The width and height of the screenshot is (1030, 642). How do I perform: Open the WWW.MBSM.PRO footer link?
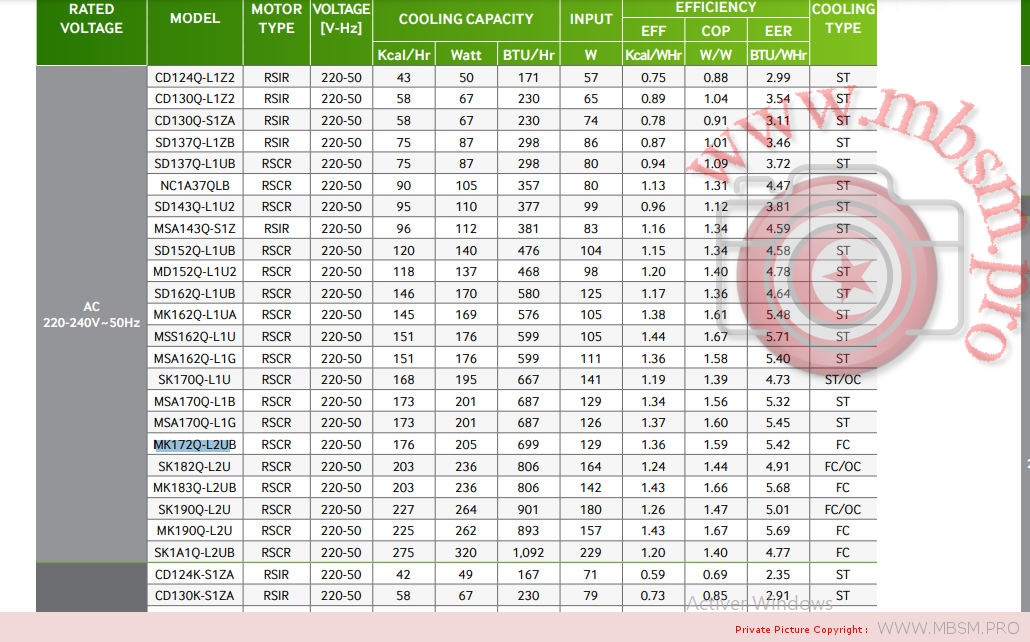pos(947,628)
